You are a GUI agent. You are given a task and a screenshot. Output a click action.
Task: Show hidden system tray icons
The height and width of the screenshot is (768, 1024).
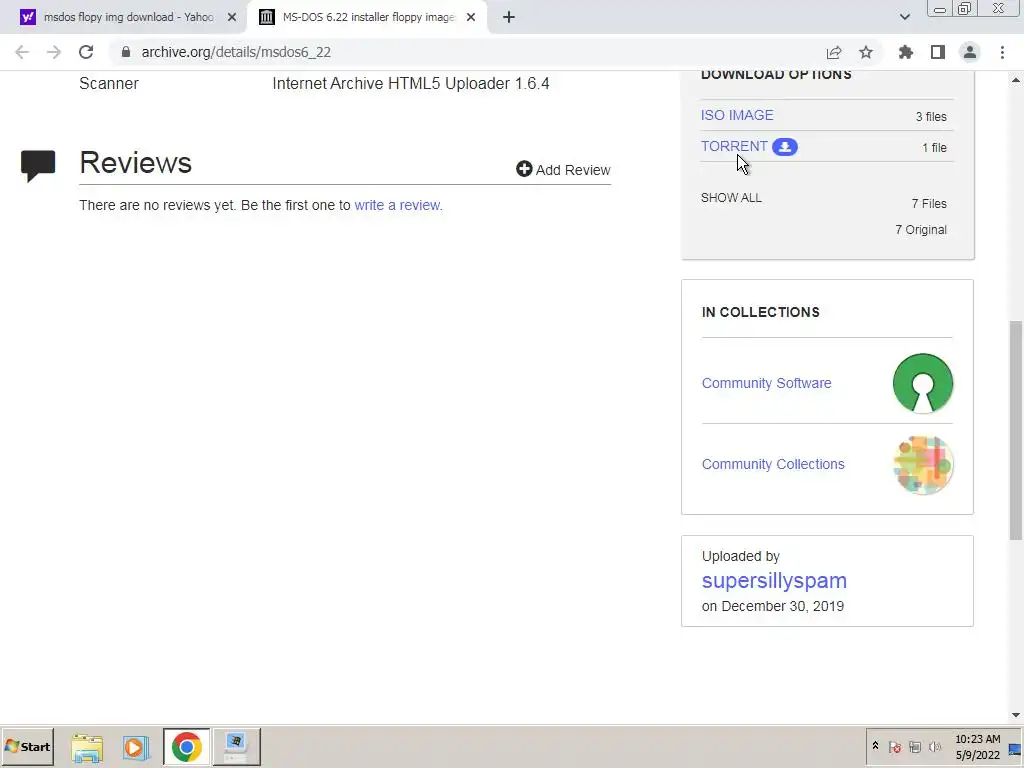(875, 746)
